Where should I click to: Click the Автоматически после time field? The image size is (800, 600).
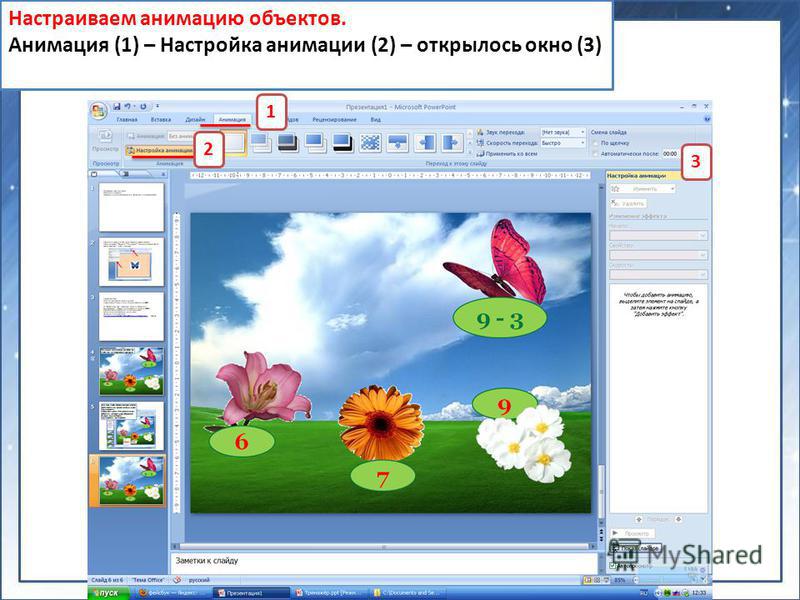670,154
